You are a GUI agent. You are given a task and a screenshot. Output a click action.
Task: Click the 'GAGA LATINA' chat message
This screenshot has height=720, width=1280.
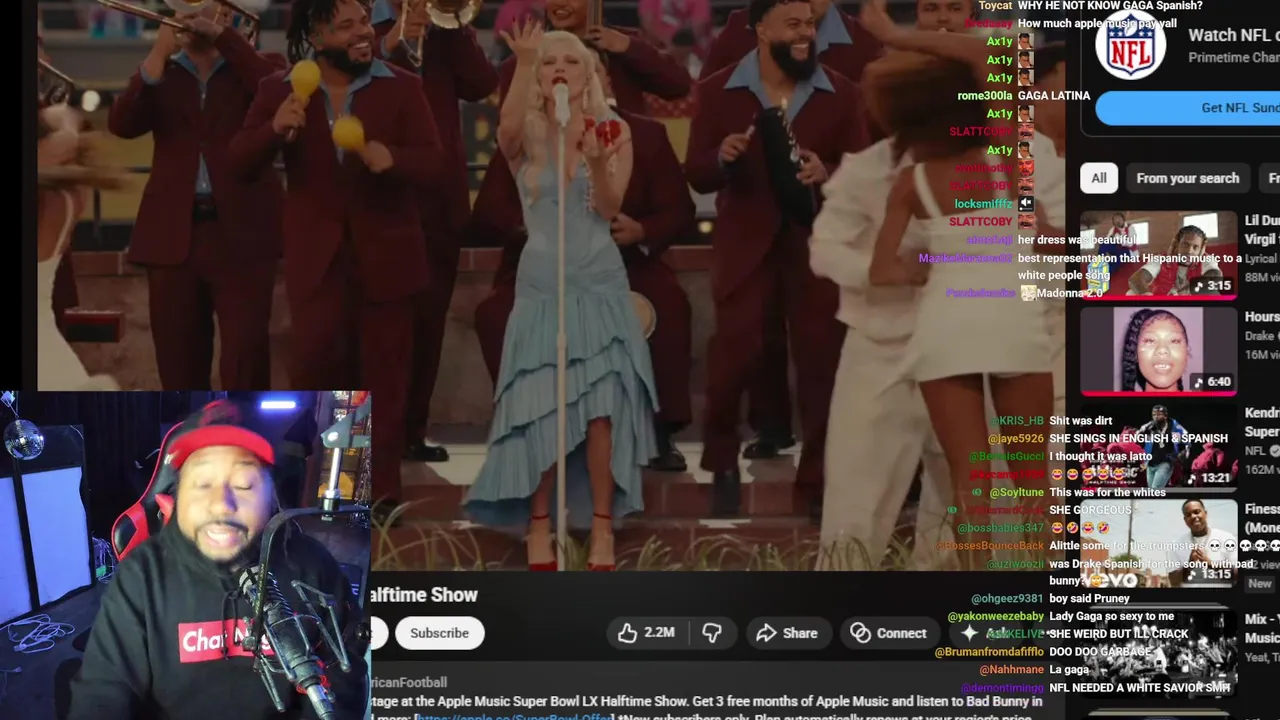coord(1054,96)
